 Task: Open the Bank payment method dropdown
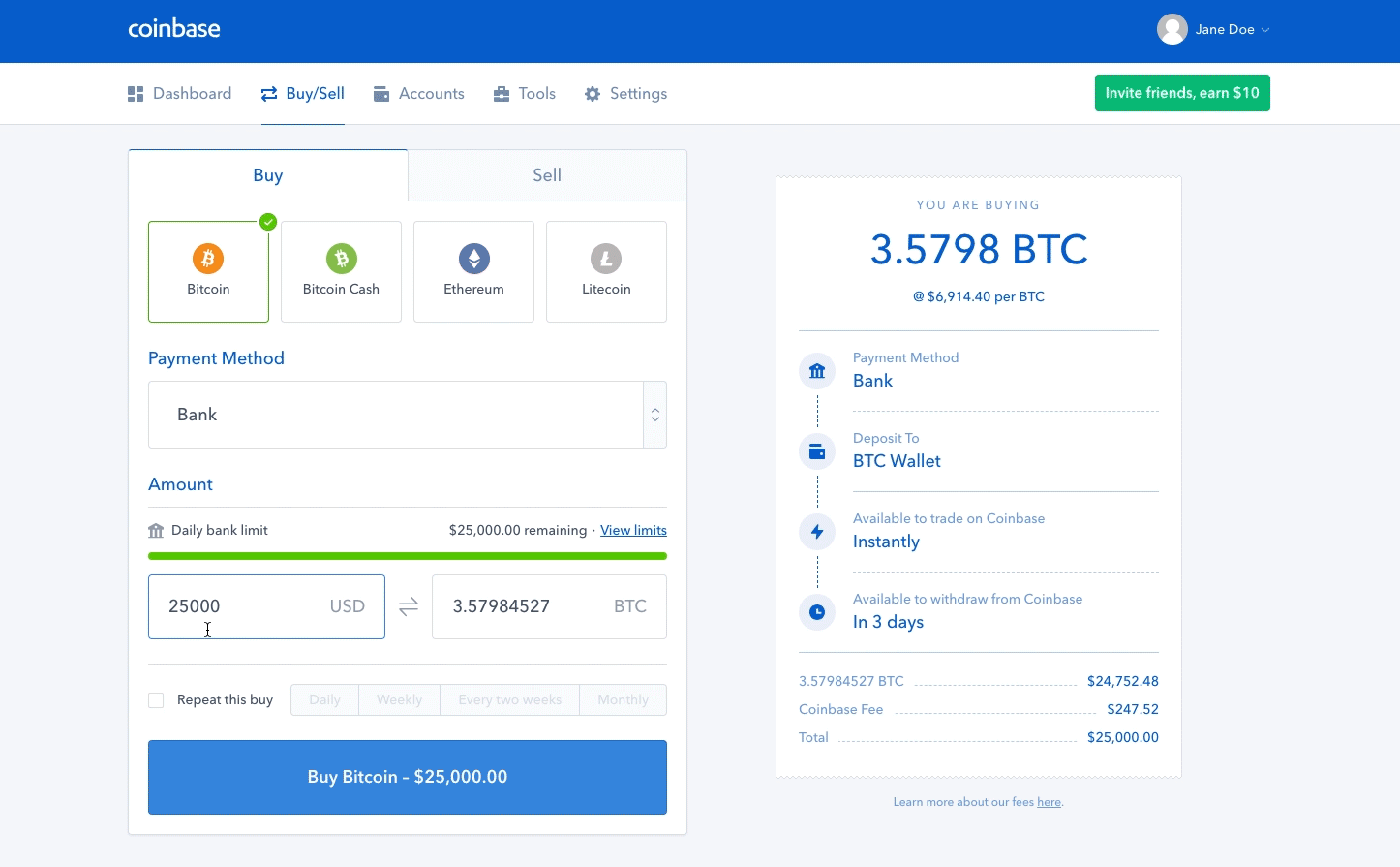coord(408,415)
